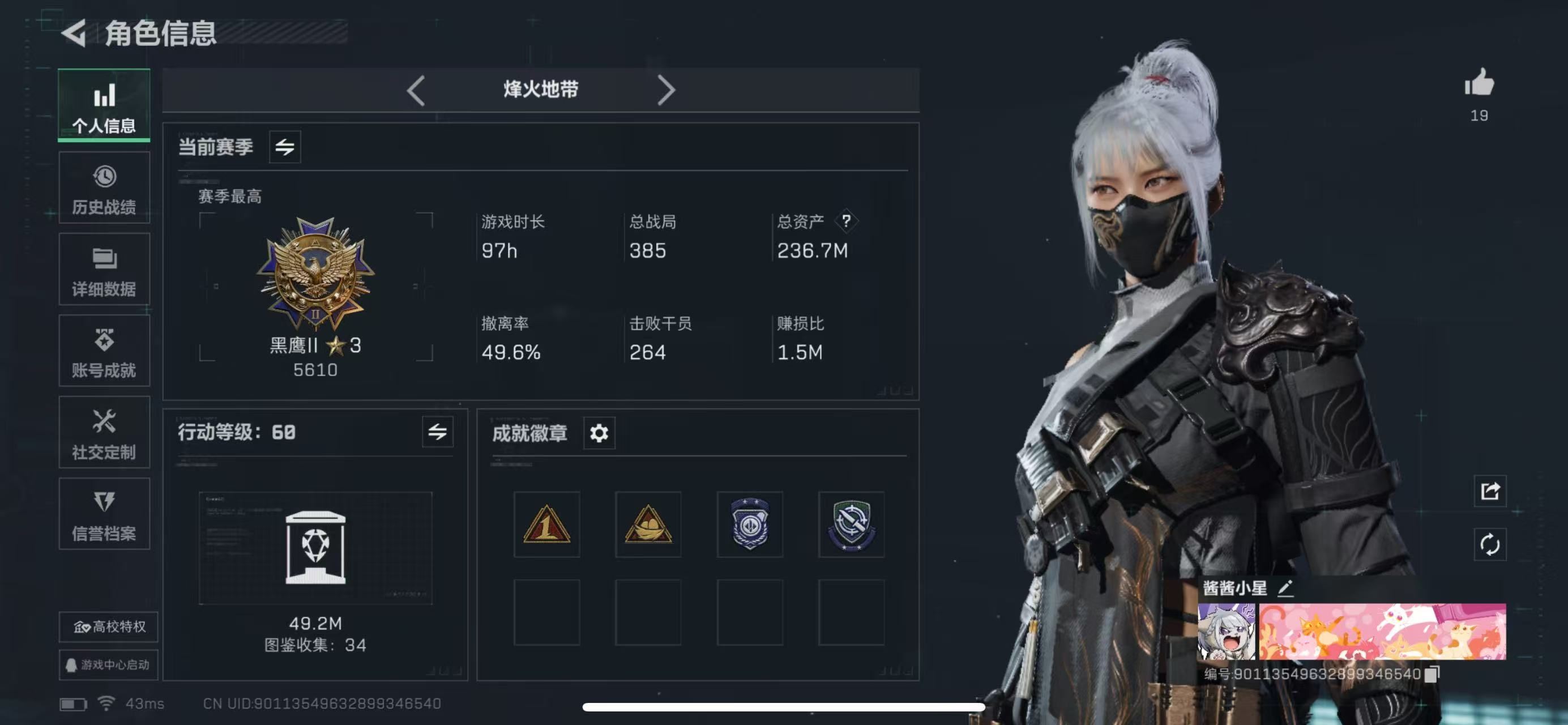Toggle 当前赛季 season switch button

(x=285, y=147)
